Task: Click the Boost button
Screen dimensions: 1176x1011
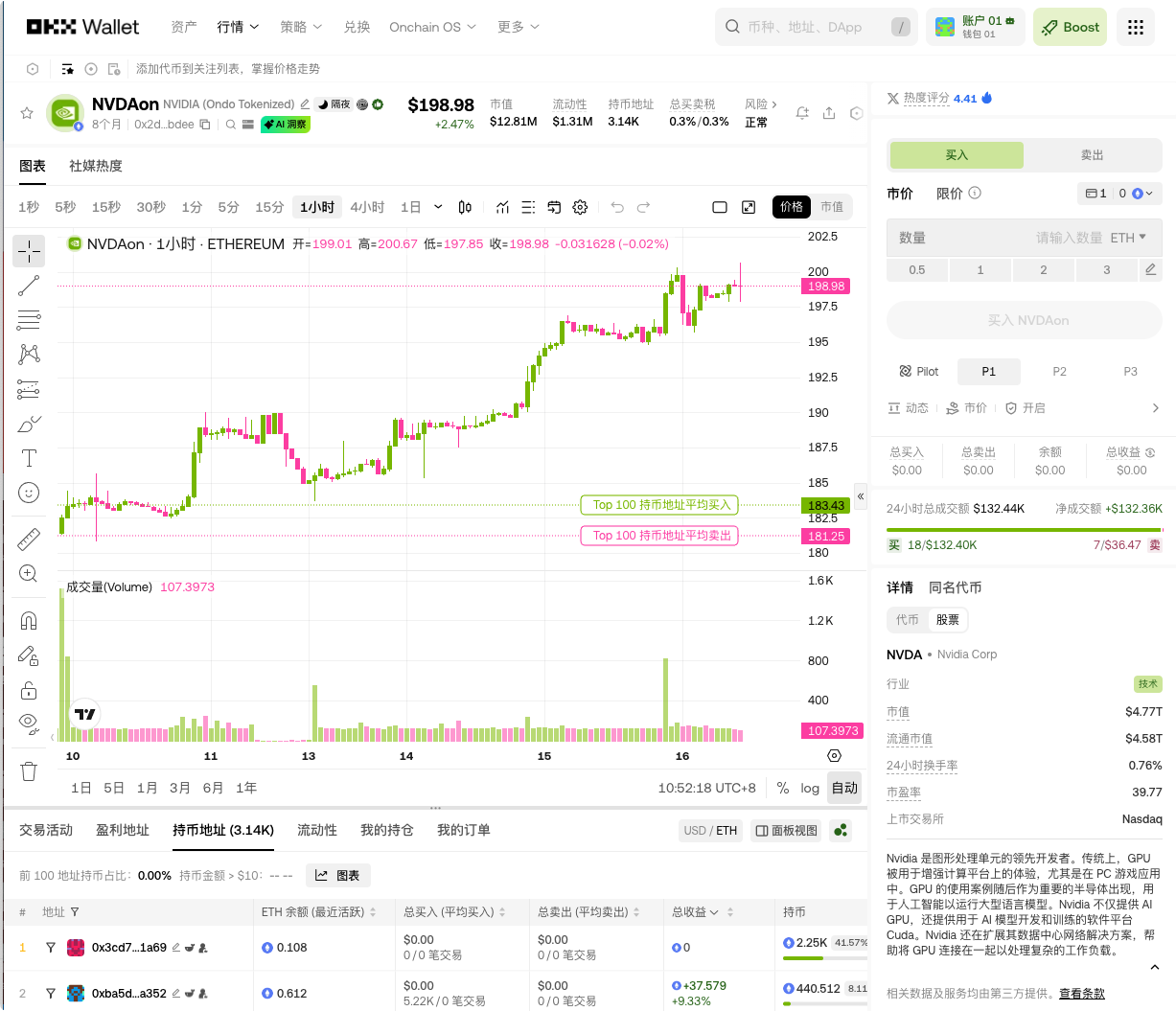Action: pyautogui.click(x=1070, y=27)
